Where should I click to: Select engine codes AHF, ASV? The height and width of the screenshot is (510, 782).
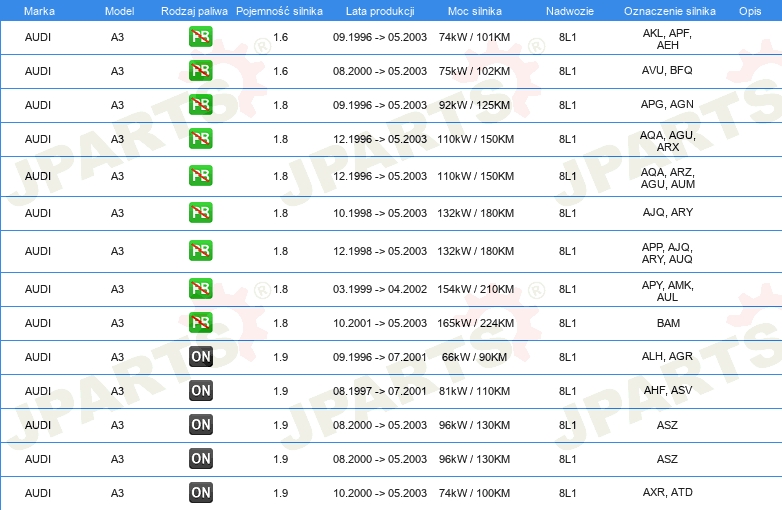tap(667, 390)
